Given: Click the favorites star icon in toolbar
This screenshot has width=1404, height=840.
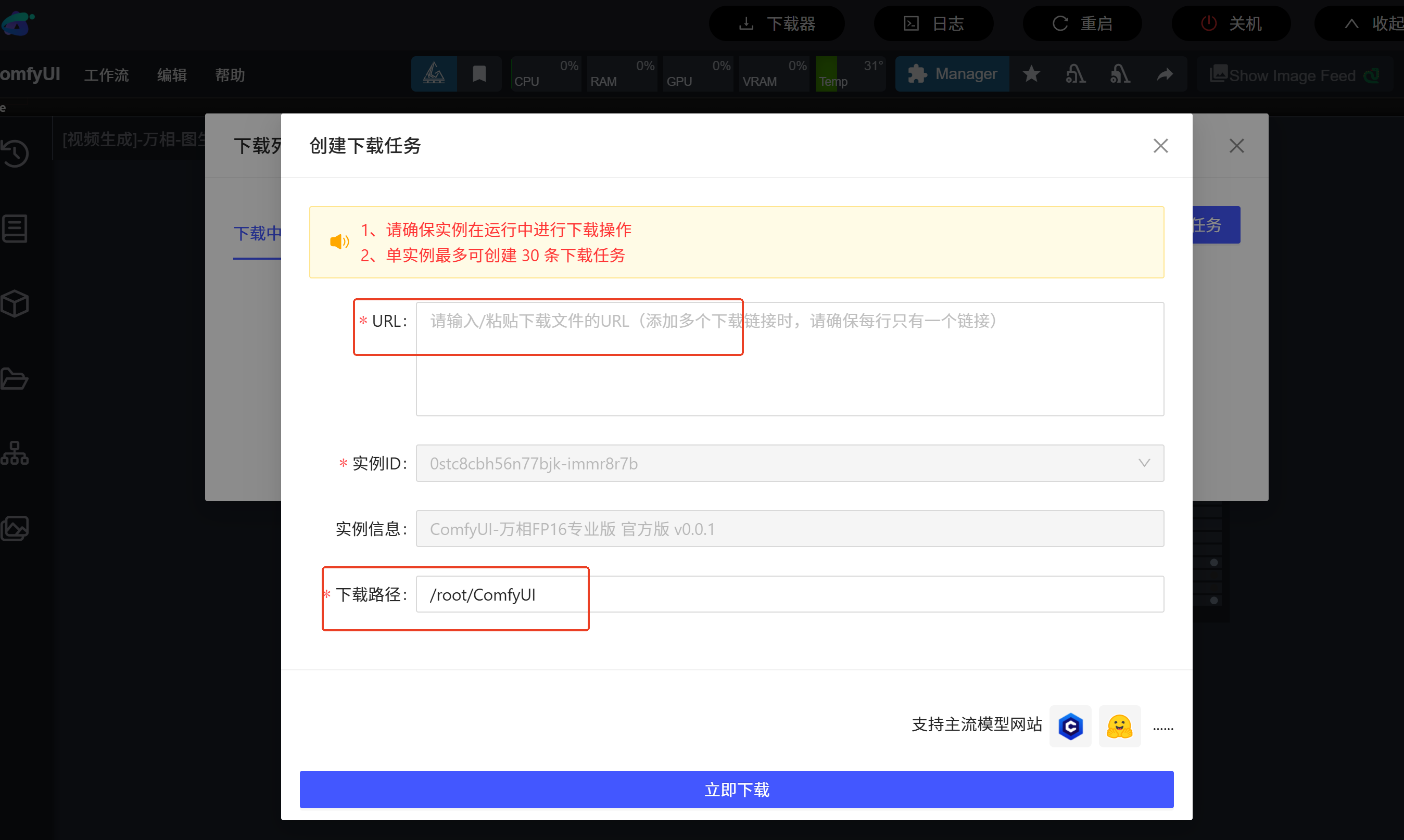Looking at the screenshot, I should [x=1031, y=74].
